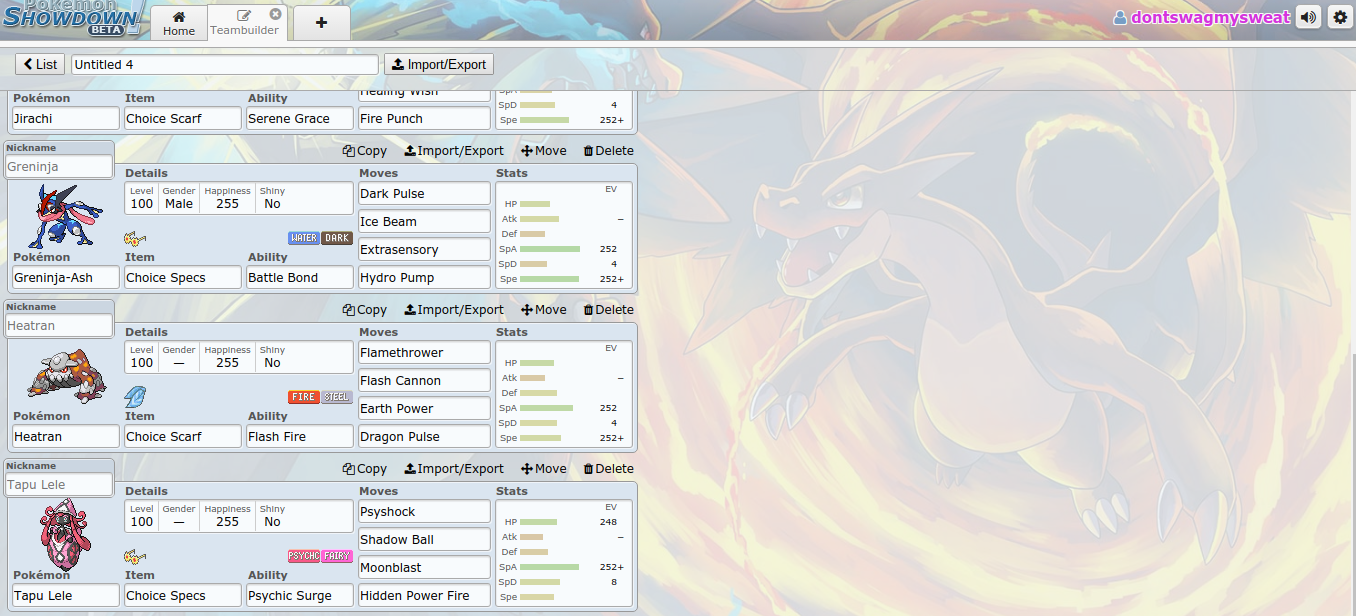The height and width of the screenshot is (616, 1356).
Task: Click the Pokemon Showdown logo
Action: (x=72, y=18)
